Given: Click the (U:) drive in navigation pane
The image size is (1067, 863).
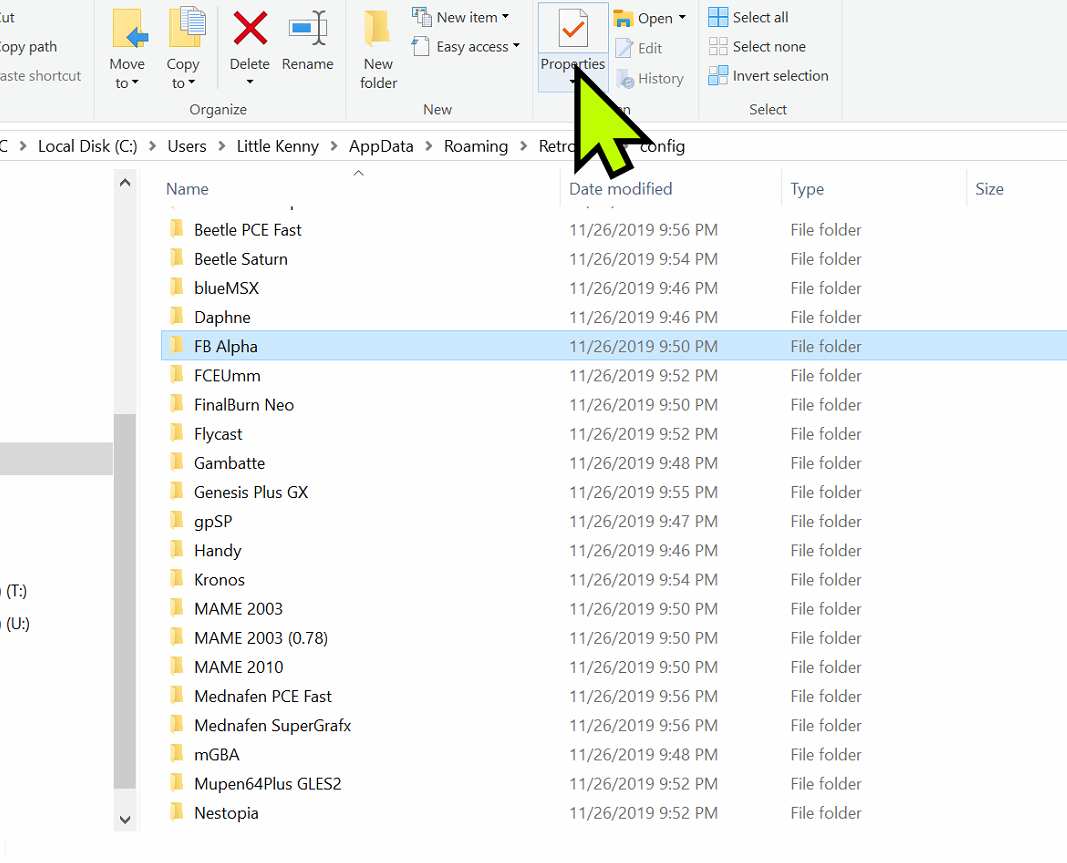Looking at the screenshot, I should [17, 623].
